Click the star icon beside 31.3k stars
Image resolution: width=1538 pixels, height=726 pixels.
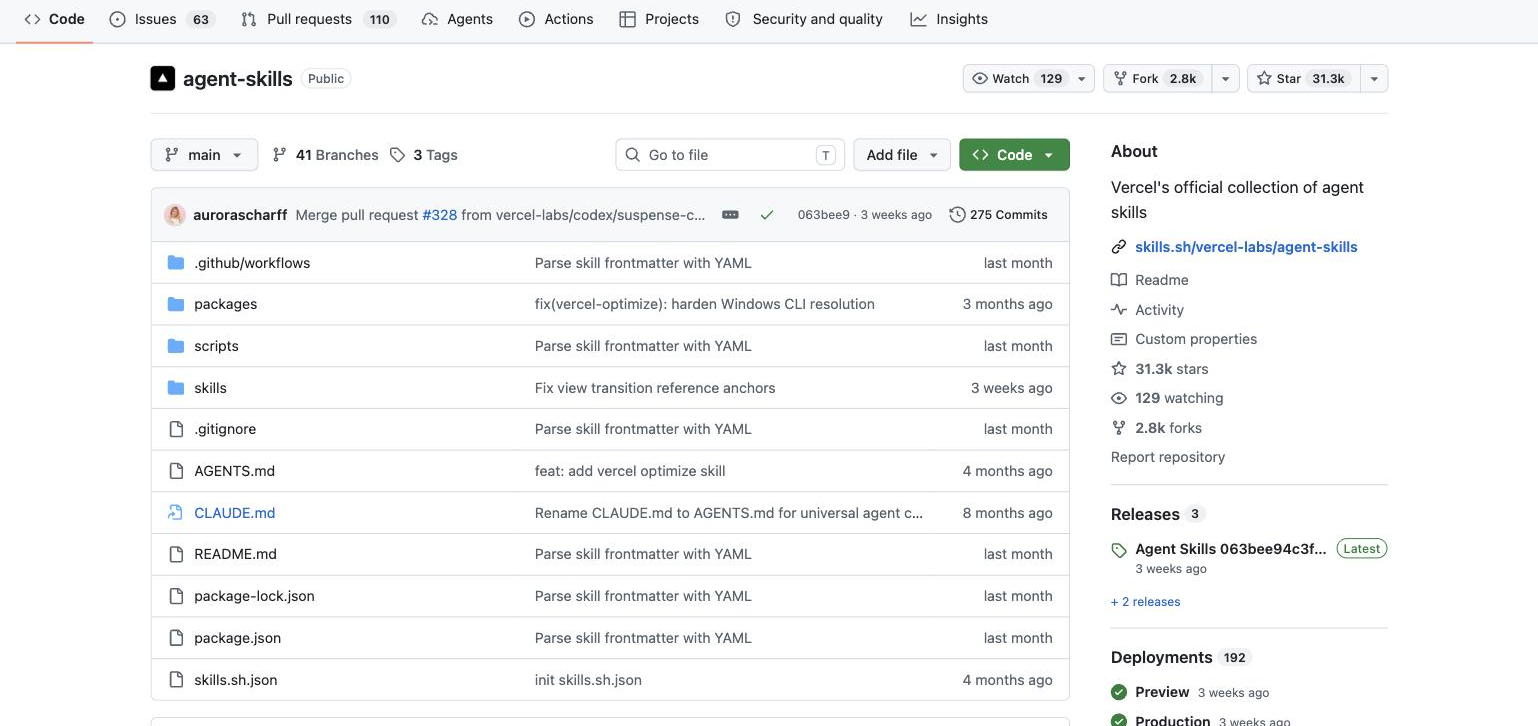(x=1119, y=369)
